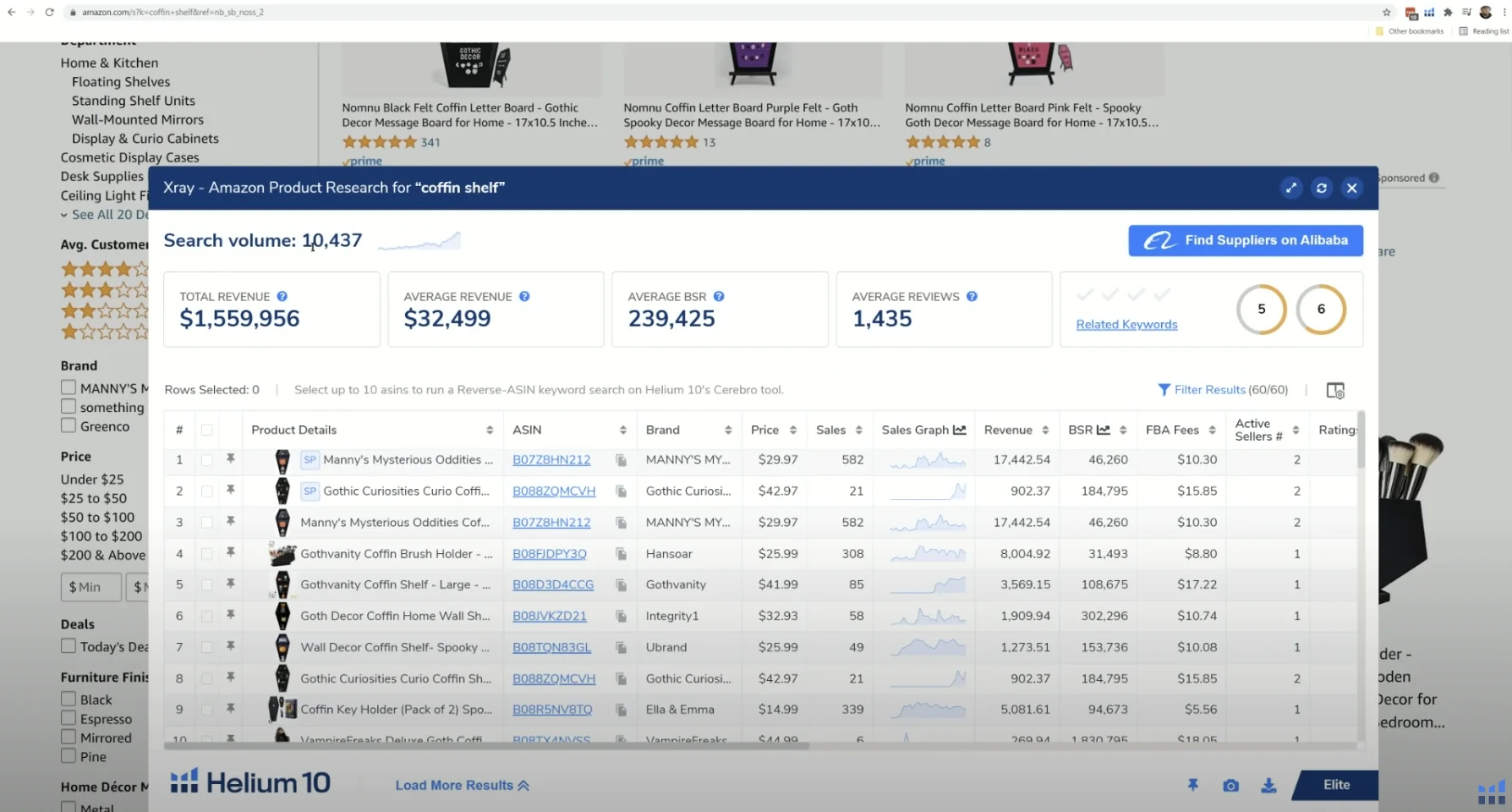The width and height of the screenshot is (1512, 812).
Task: Open Related Keywords link
Action: [x=1126, y=325]
